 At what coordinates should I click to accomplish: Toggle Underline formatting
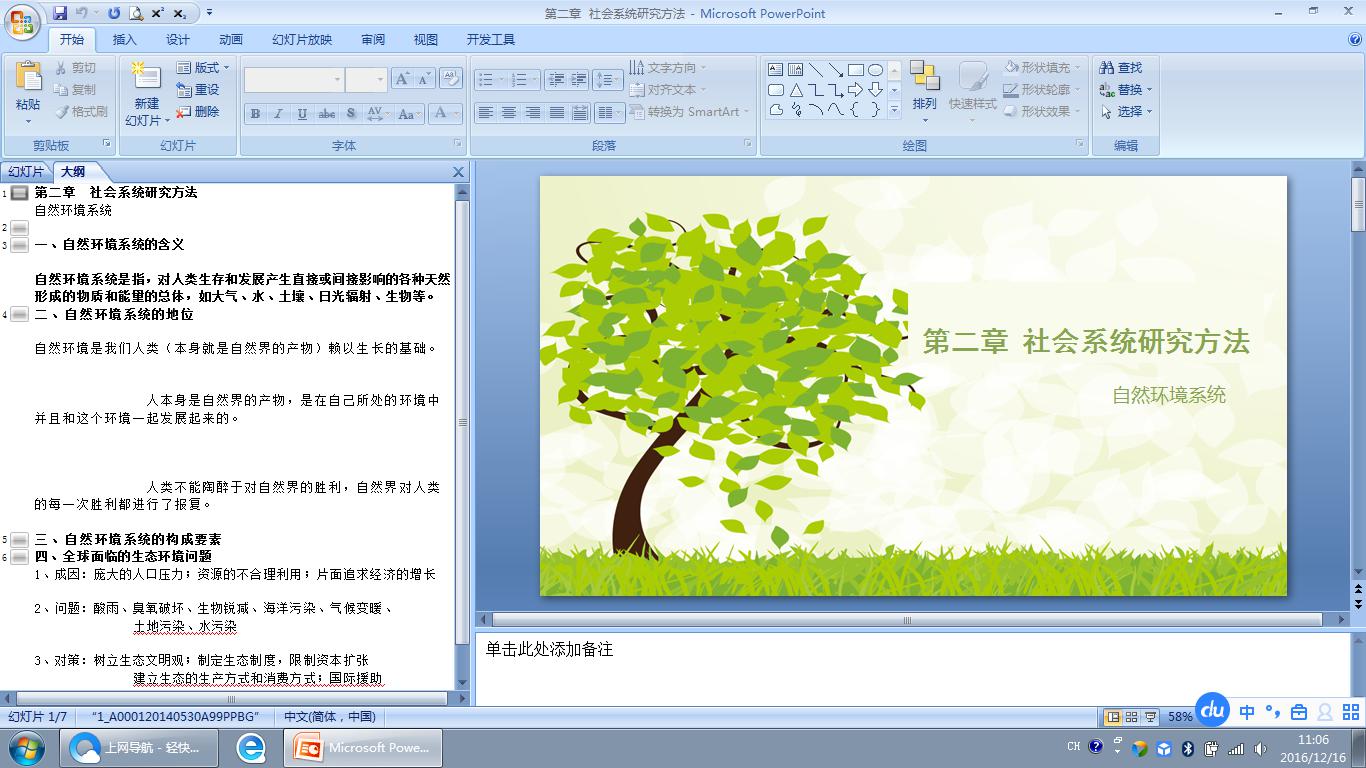302,114
